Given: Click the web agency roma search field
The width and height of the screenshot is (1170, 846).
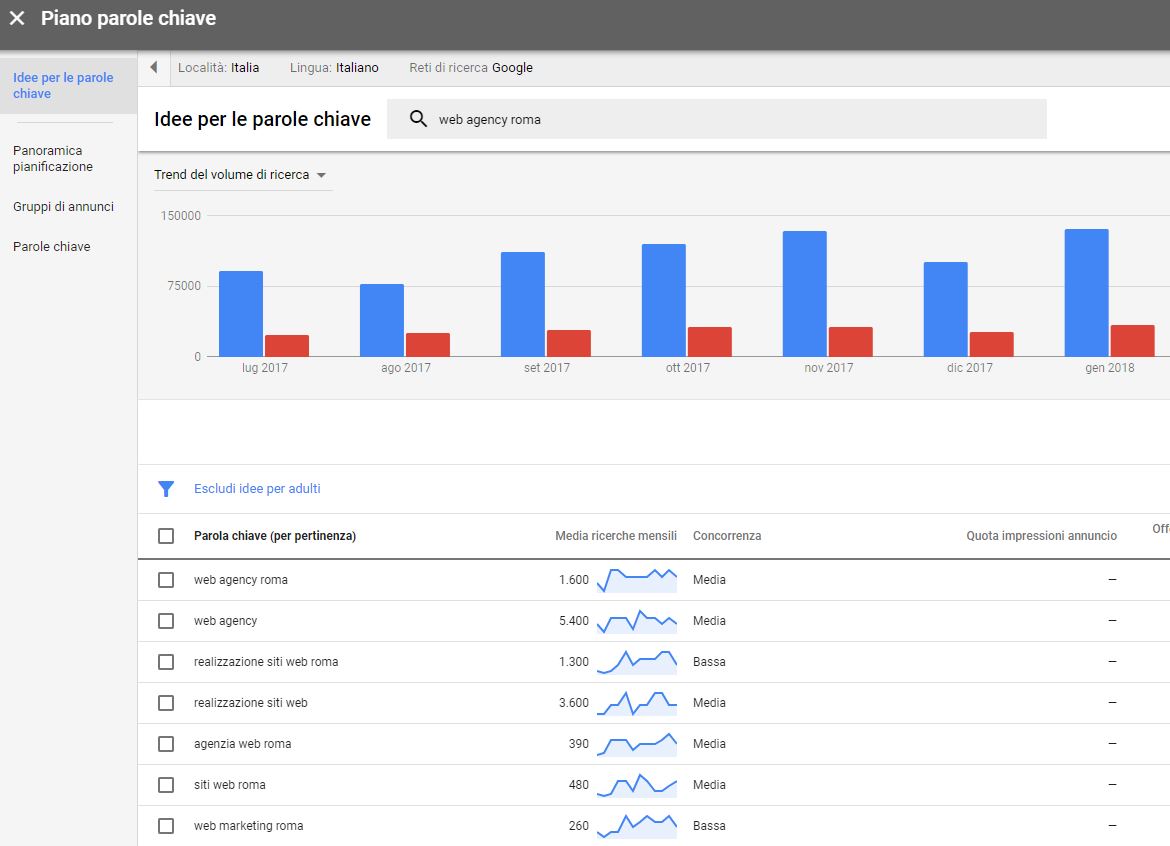Looking at the screenshot, I should (x=716, y=119).
